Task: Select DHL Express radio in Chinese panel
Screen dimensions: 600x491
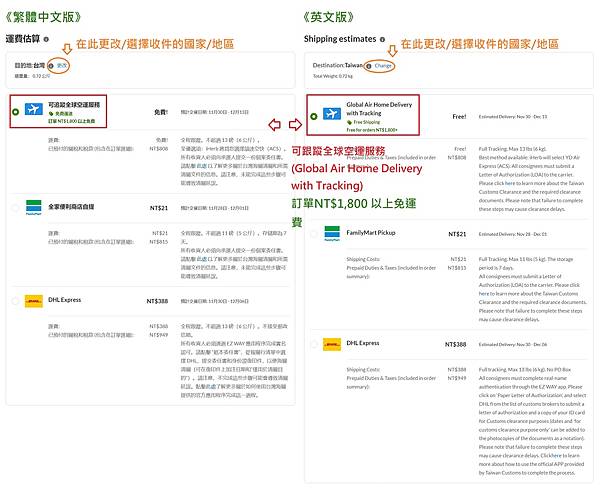Action: pos(16,301)
